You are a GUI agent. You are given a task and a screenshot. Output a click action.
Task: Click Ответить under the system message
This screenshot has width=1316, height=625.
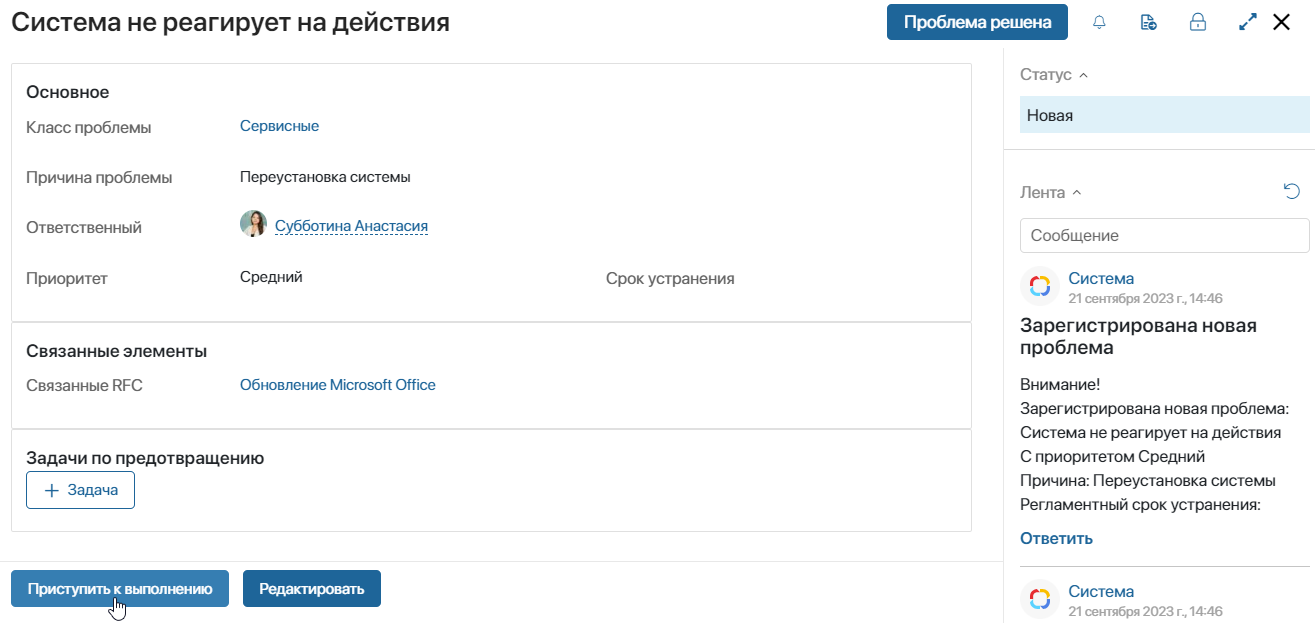point(1056,538)
